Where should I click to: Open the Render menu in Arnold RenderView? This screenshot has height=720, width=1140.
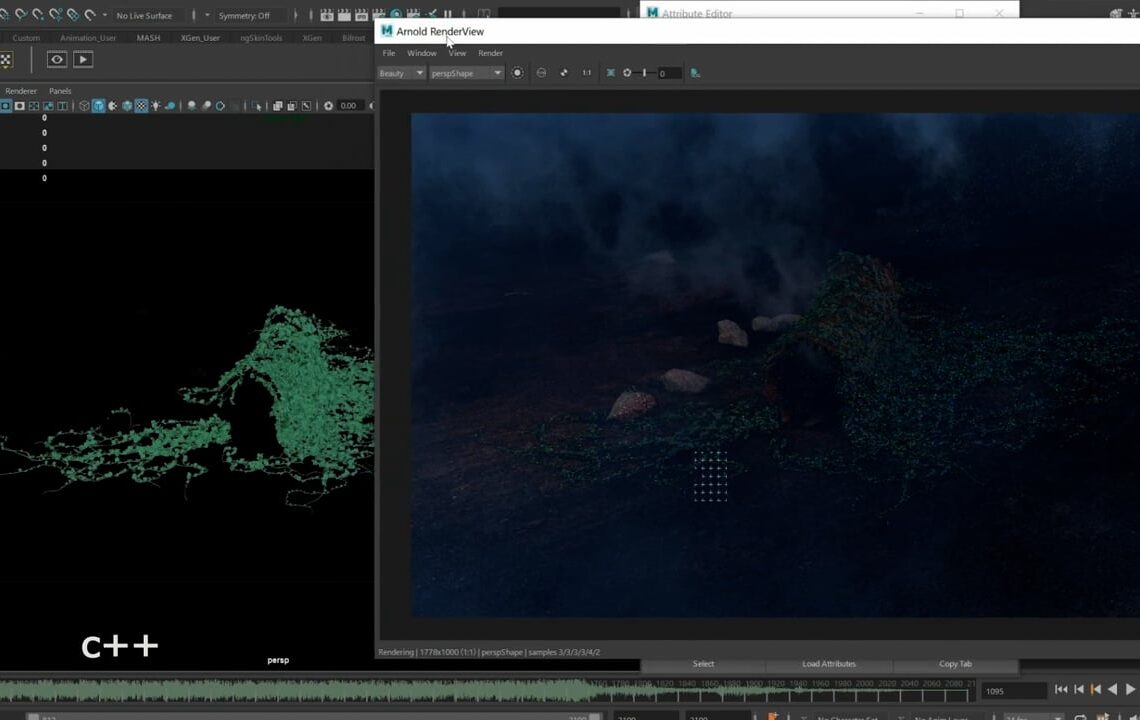point(490,53)
